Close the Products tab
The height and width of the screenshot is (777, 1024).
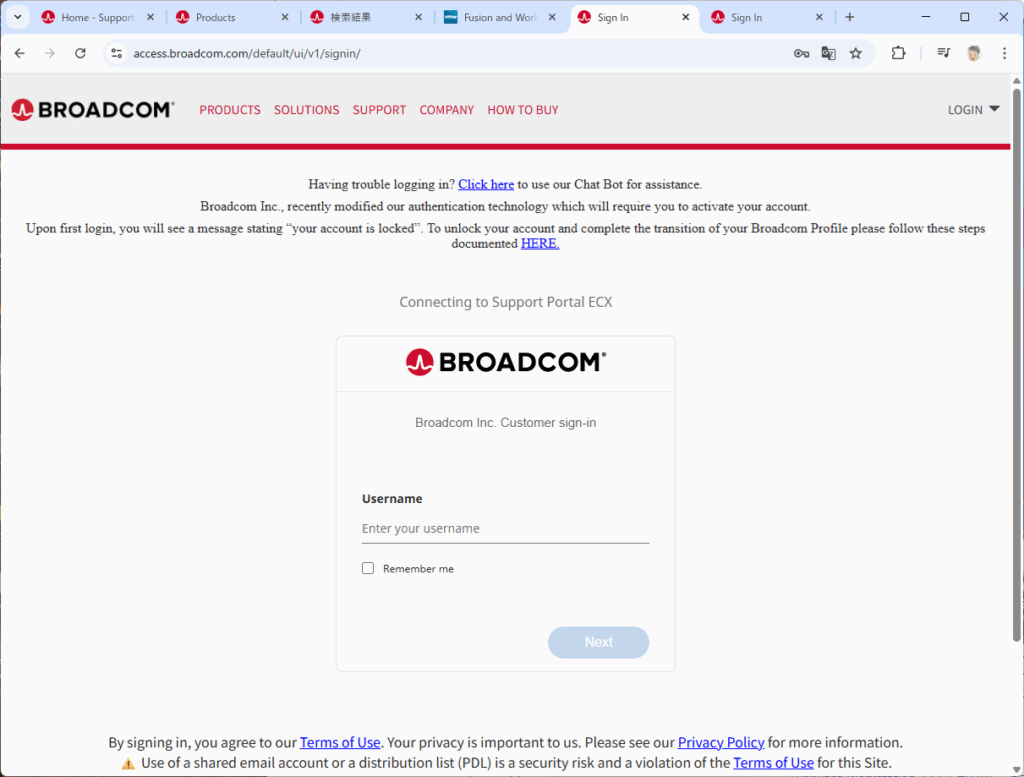coord(285,18)
